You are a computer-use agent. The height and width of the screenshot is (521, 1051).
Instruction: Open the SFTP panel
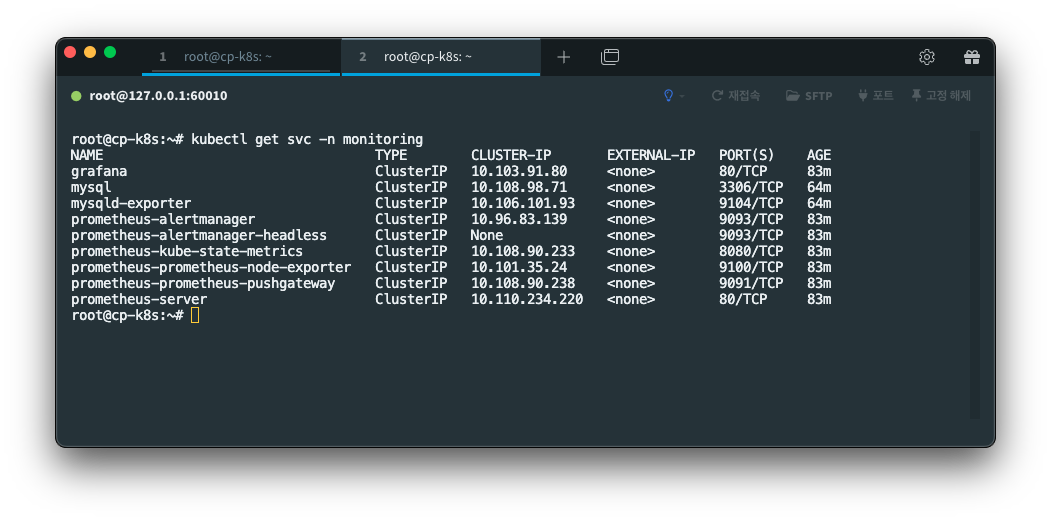coord(809,96)
